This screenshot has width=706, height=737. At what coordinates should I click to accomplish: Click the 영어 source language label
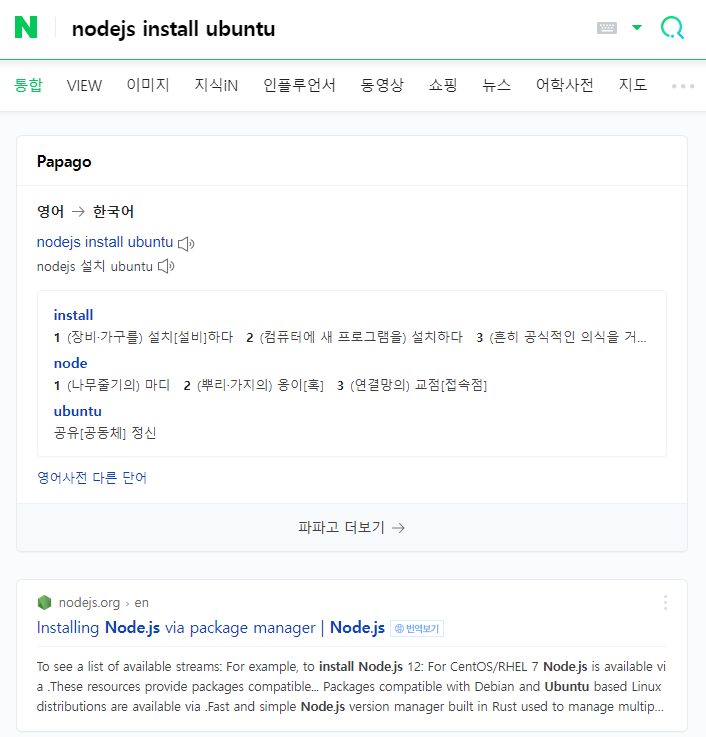[x=50, y=212]
